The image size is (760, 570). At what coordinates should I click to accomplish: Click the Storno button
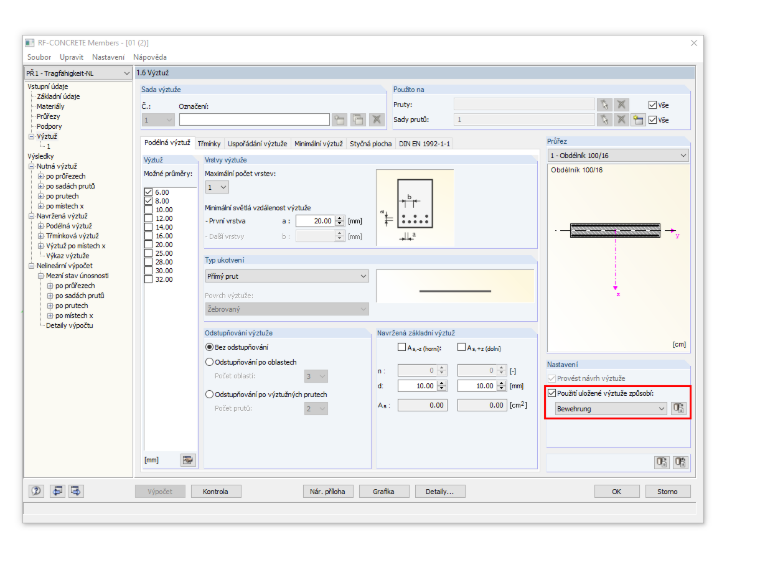[x=667, y=491]
